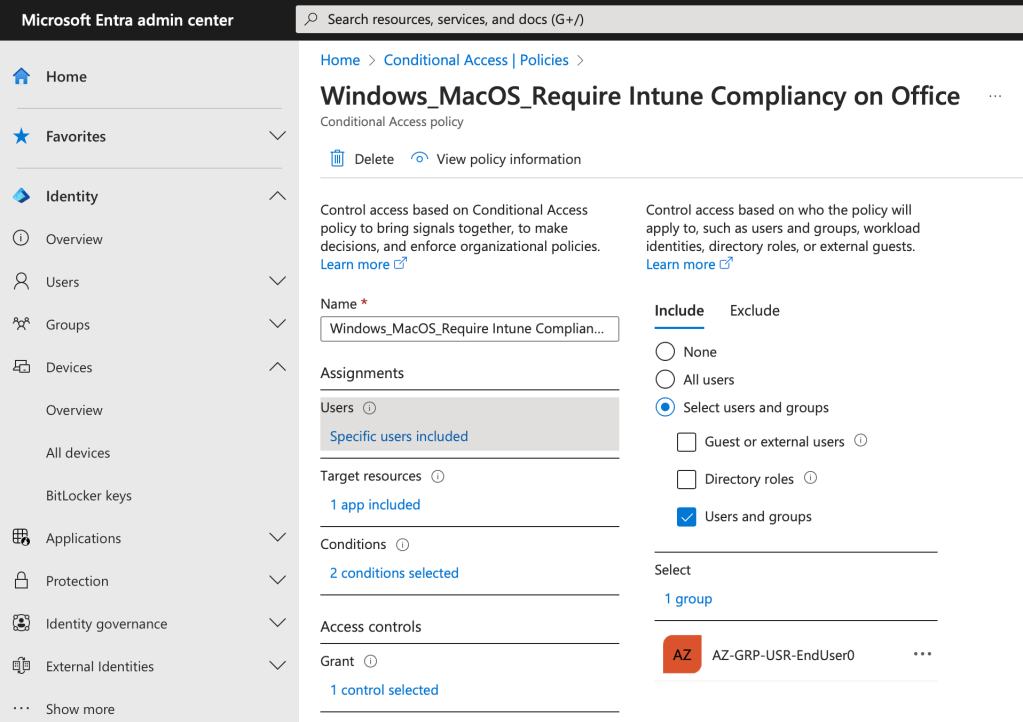Screen dimensions: 1023x722
Task: Switch to the Exclude tab
Action: pos(754,311)
